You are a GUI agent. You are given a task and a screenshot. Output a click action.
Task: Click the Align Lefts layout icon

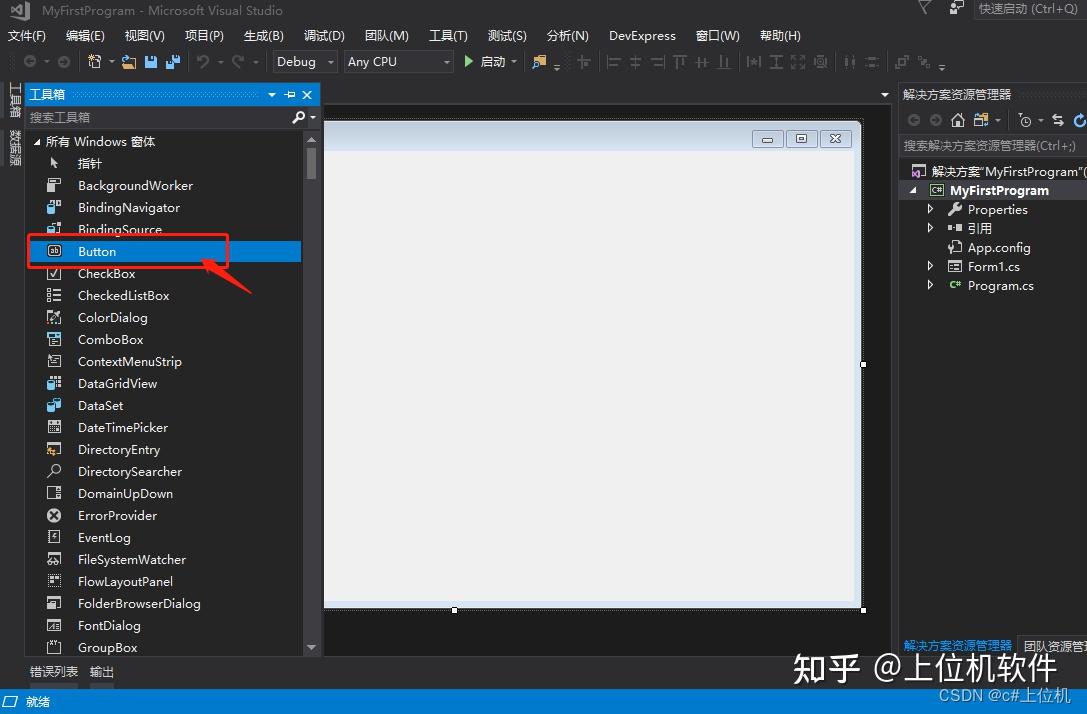tap(613, 62)
